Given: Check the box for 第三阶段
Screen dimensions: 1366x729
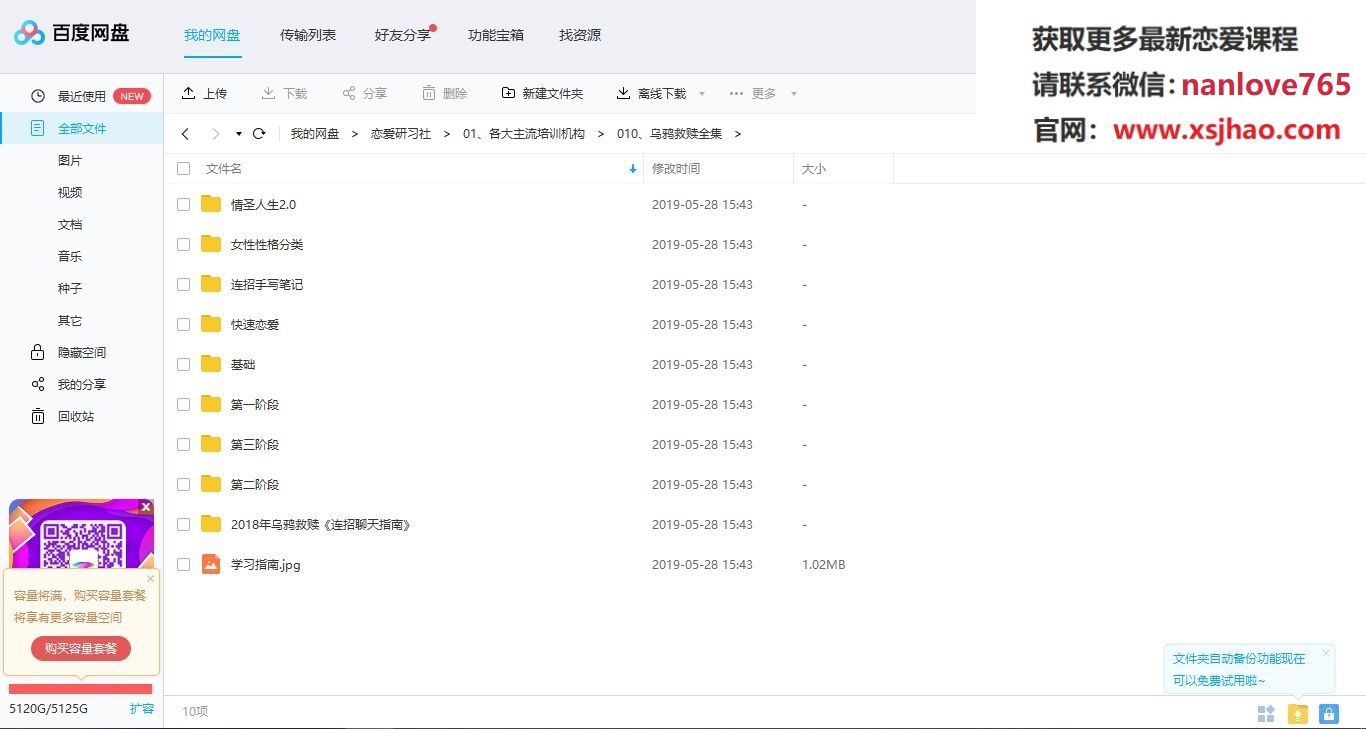Looking at the screenshot, I should [x=183, y=444].
